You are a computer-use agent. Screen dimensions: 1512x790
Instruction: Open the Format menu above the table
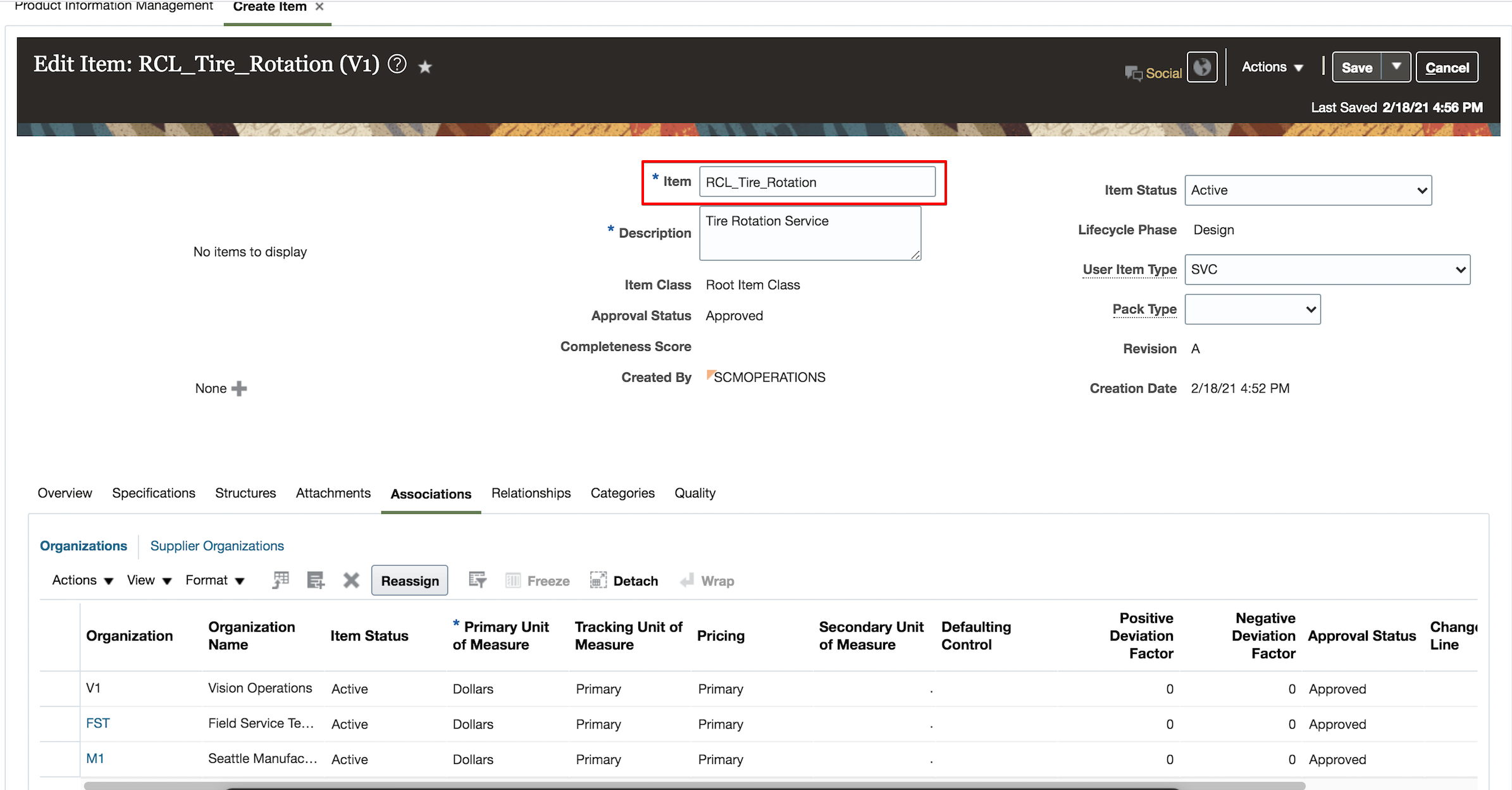pos(214,580)
